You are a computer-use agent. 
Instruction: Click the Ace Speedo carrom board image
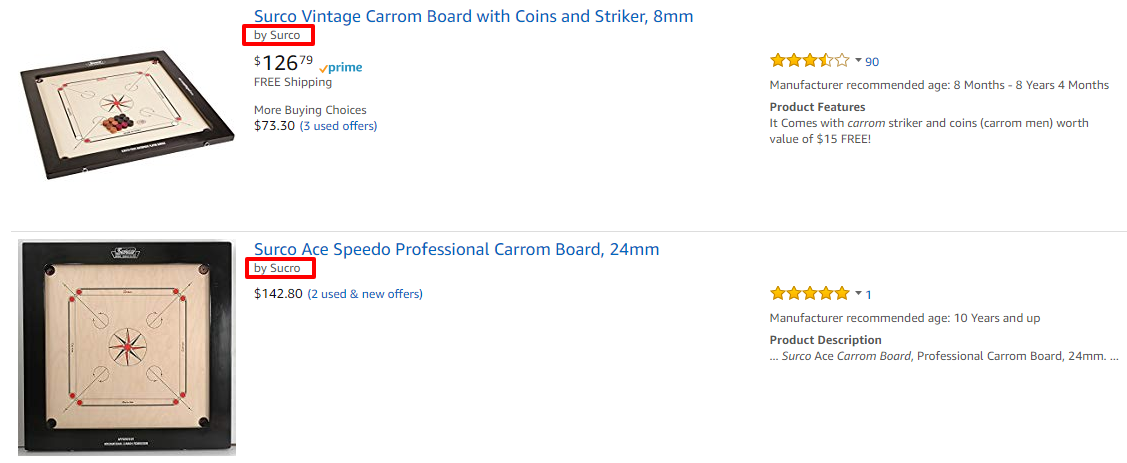click(x=127, y=347)
